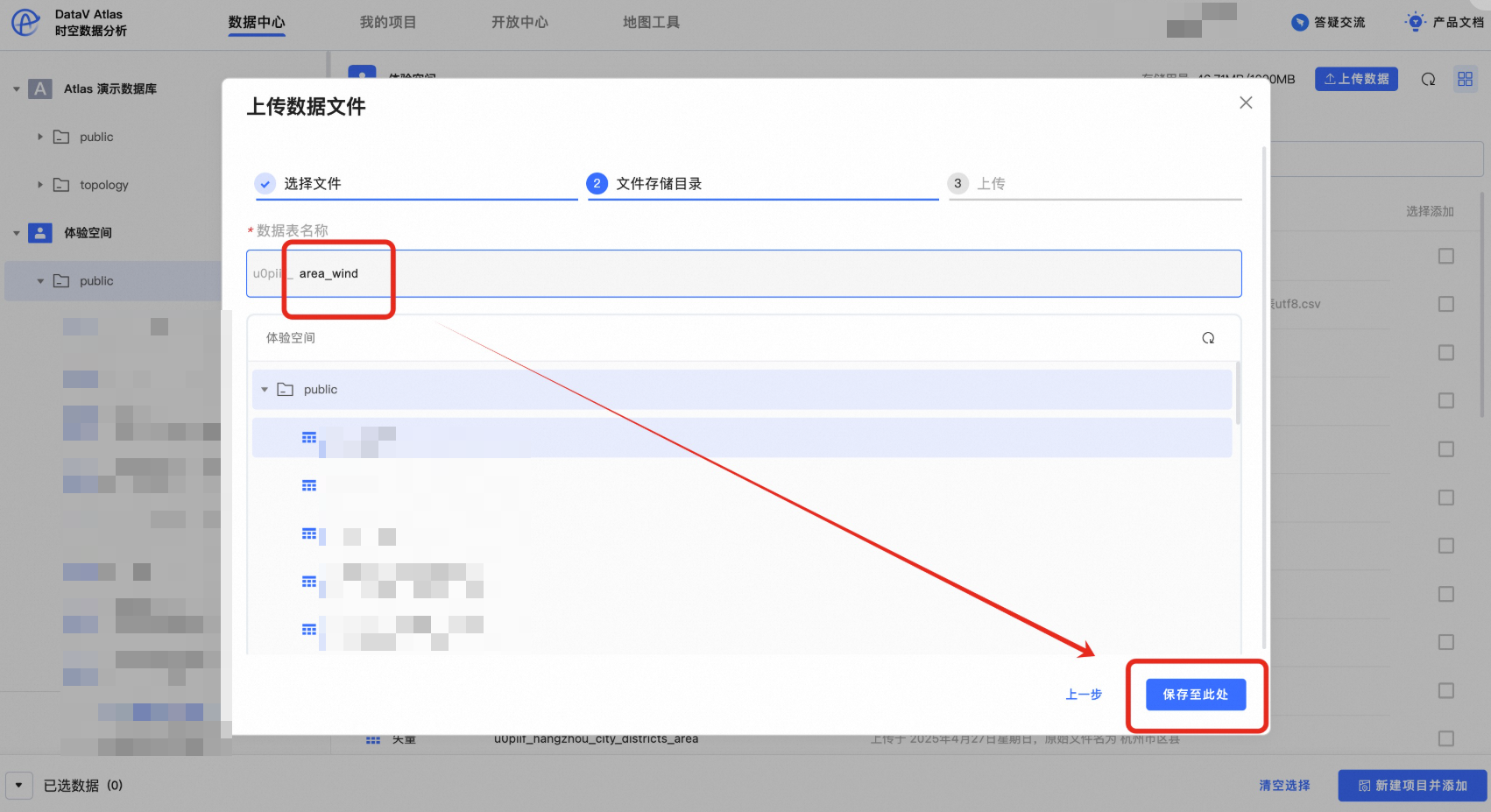The image size is (1491, 812).
Task: Click the 已选数据 (0) label
Action: (83, 786)
